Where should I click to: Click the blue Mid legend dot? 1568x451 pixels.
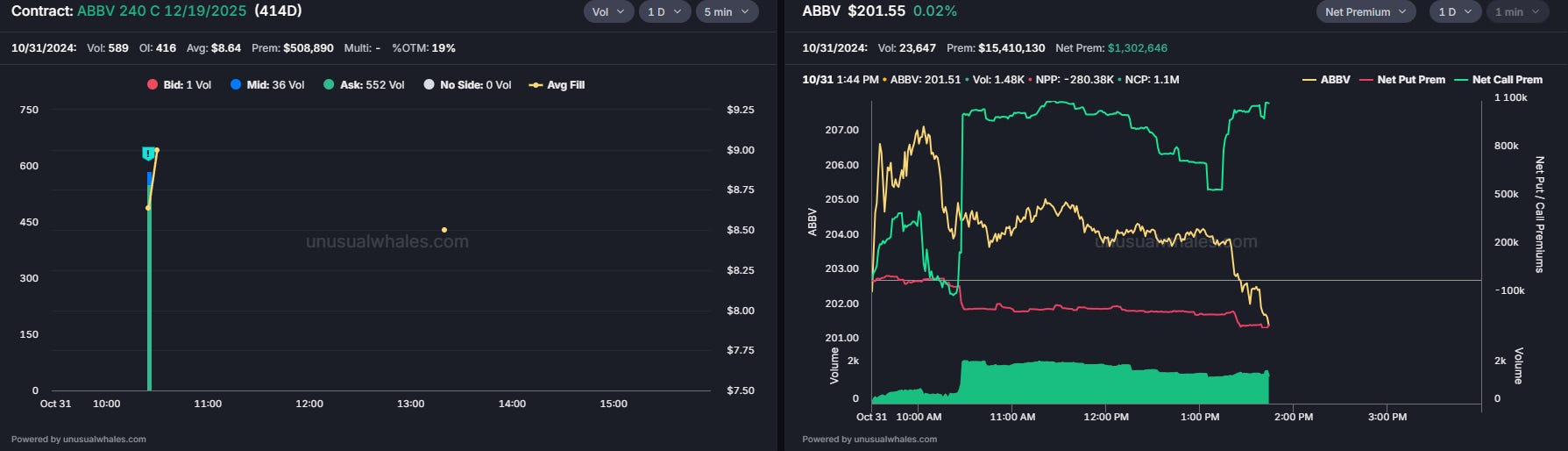[x=236, y=85]
